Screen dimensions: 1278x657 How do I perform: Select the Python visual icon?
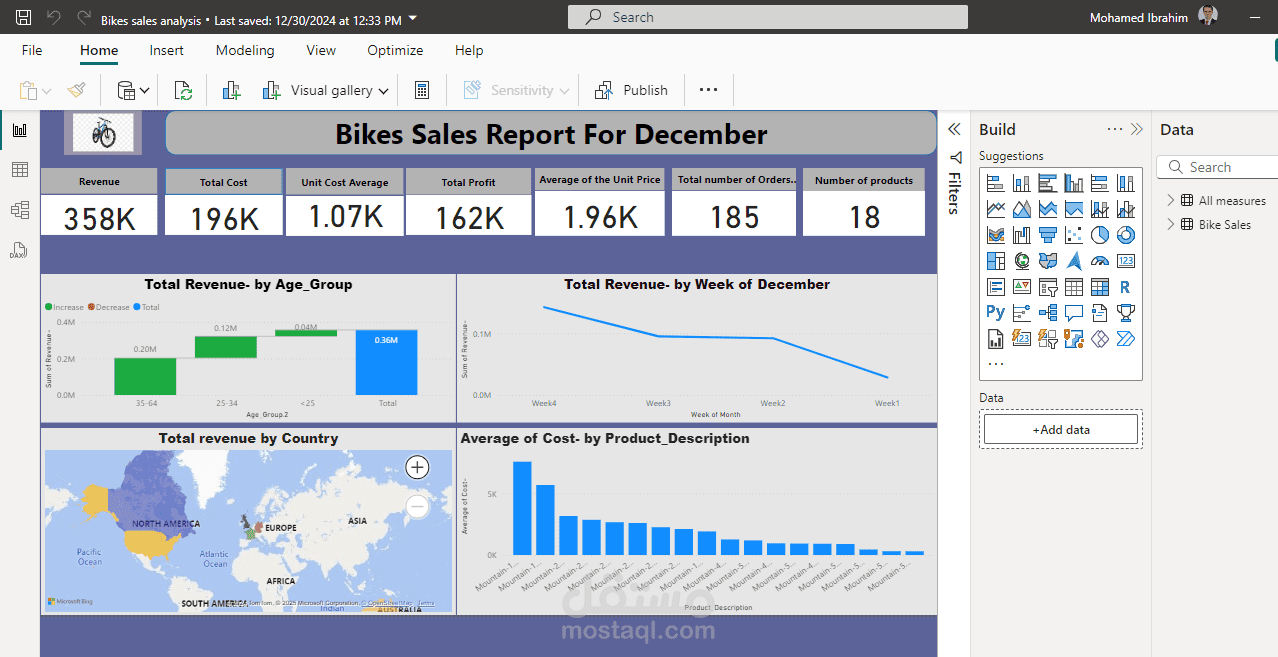(x=995, y=312)
